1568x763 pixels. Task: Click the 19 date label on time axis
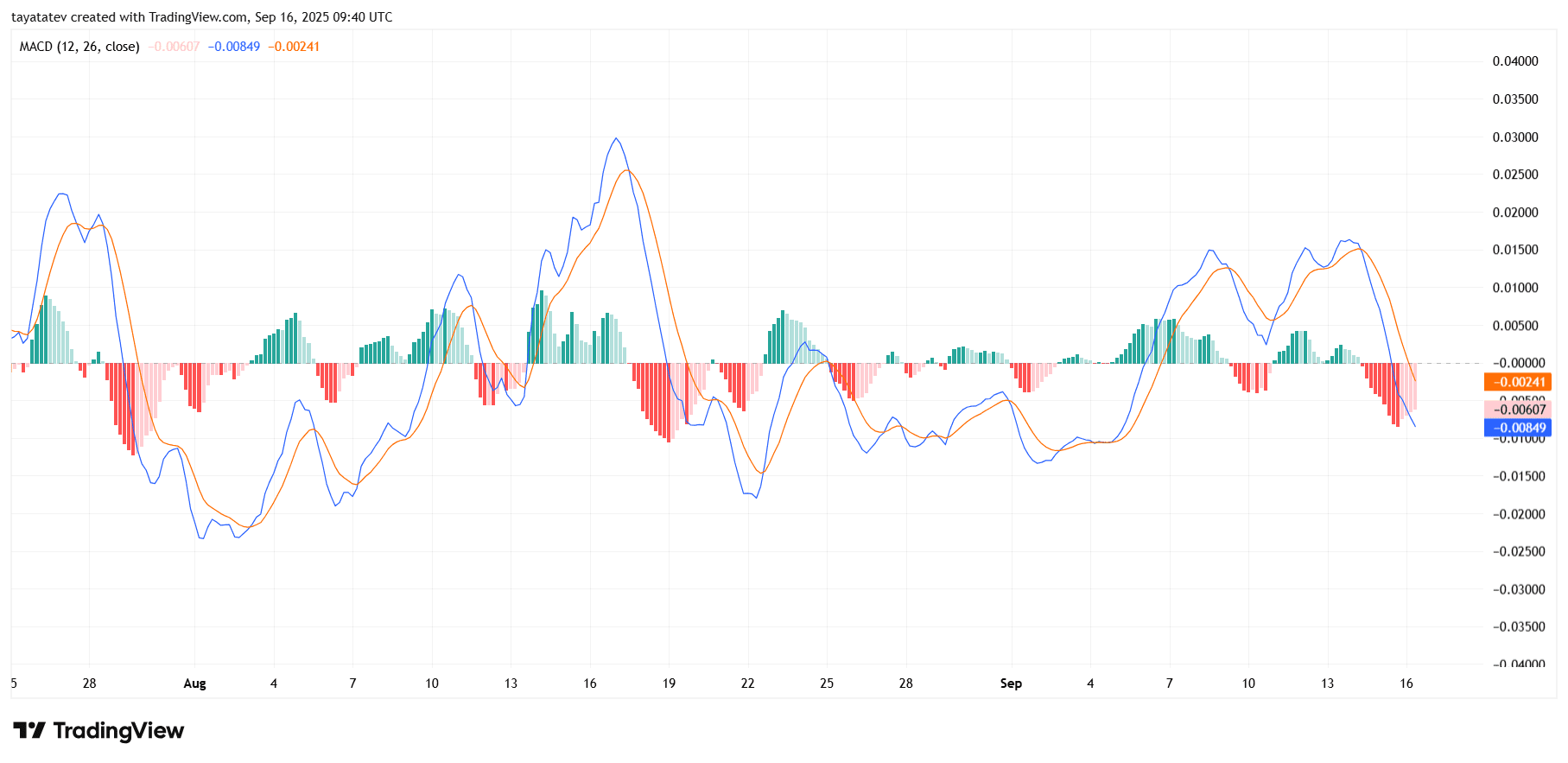click(x=669, y=684)
